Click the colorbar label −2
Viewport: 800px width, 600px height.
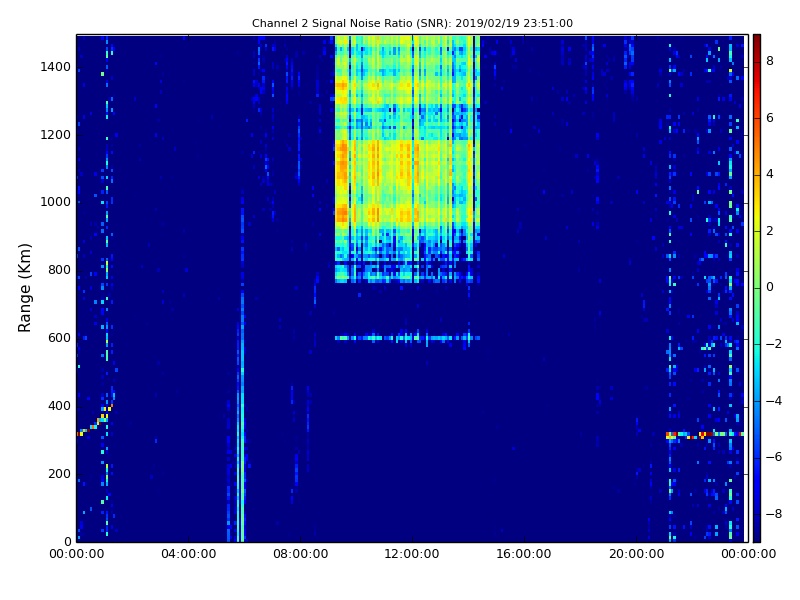click(774, 344)
